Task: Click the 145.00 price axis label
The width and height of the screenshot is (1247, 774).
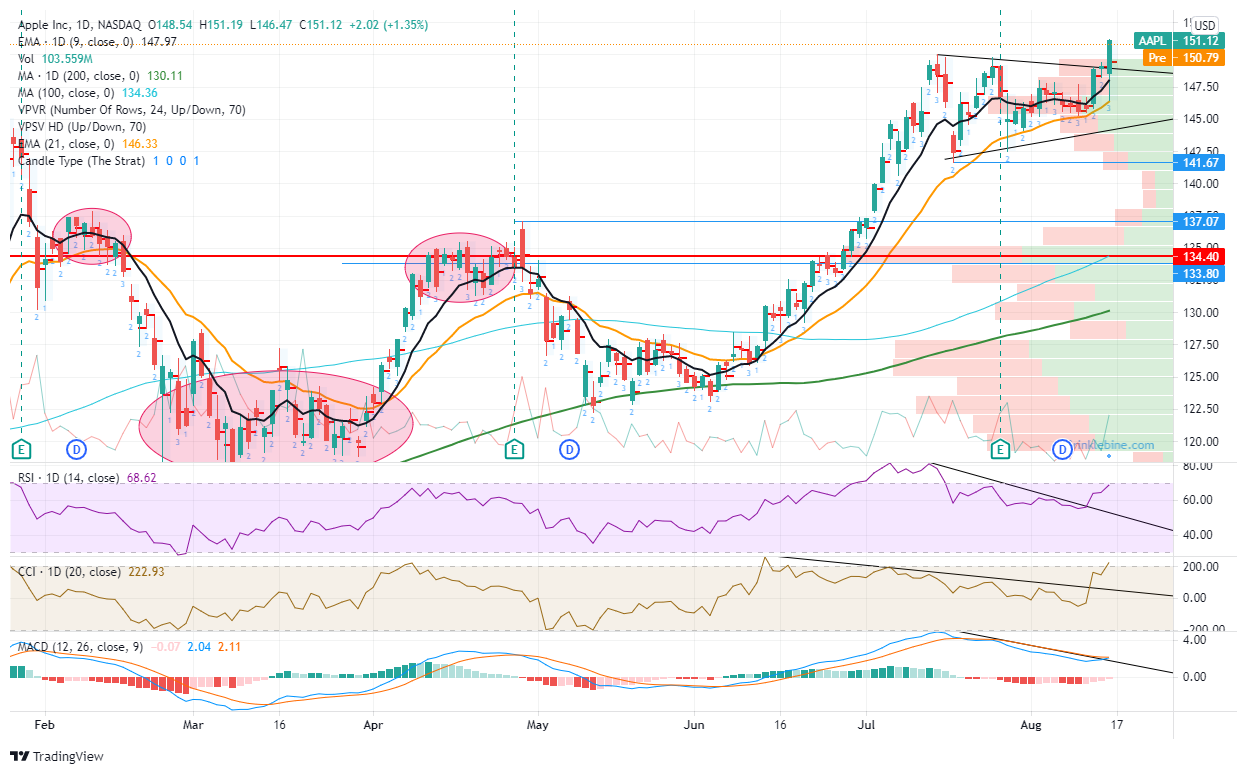Action: click(1200, 119)
